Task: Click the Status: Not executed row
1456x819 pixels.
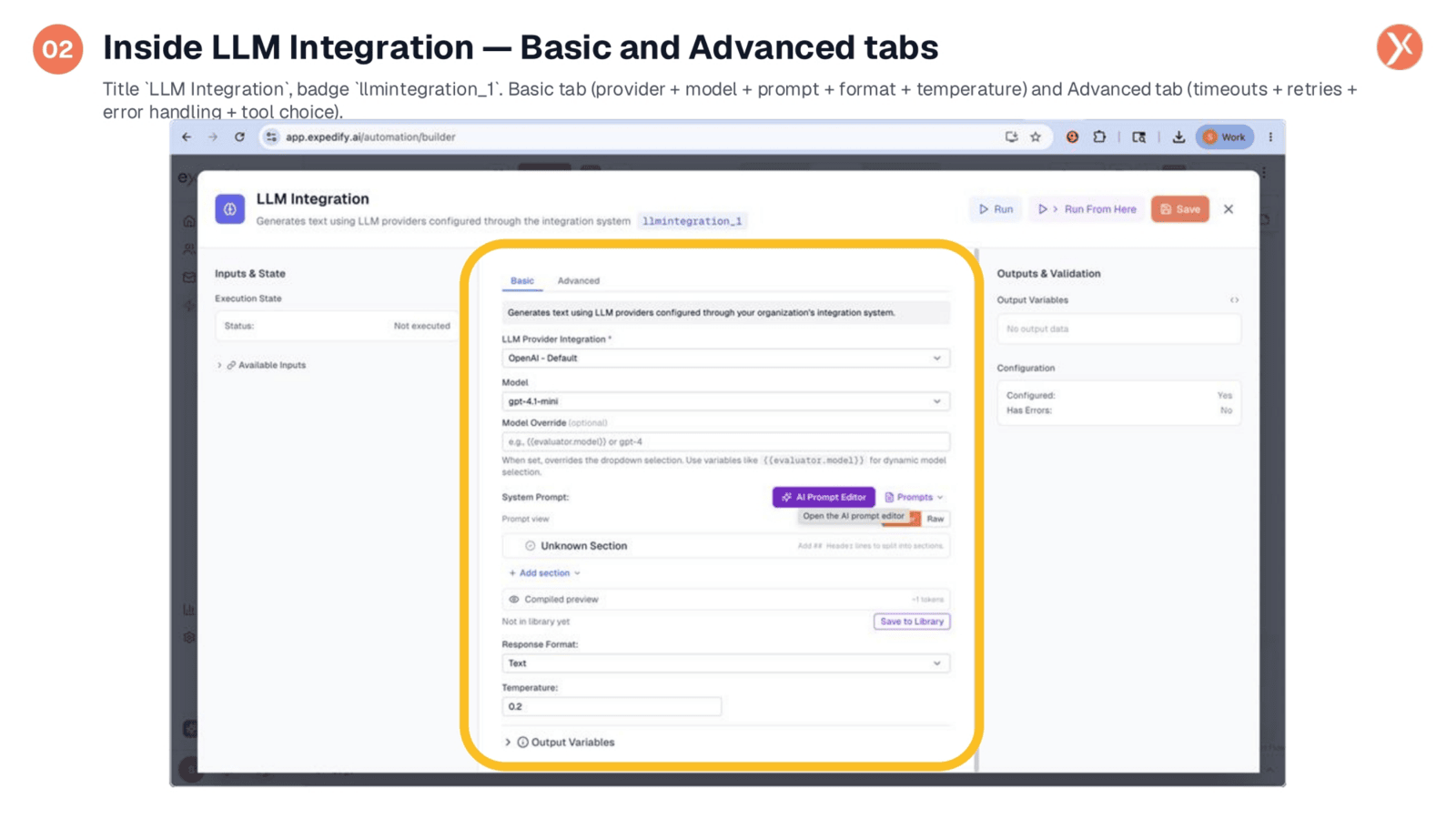Action: click(x=337, y=326)
